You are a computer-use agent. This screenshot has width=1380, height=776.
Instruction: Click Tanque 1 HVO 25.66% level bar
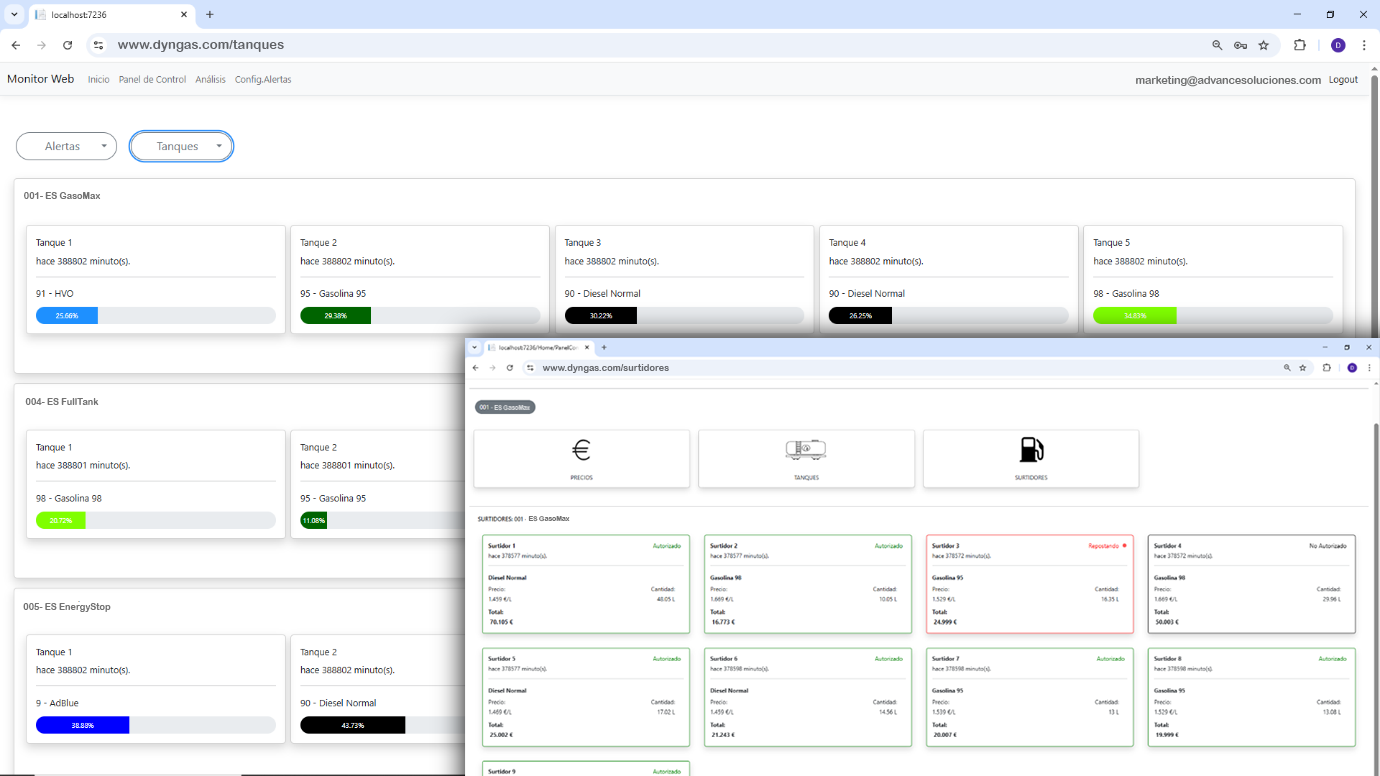(155, 316)
